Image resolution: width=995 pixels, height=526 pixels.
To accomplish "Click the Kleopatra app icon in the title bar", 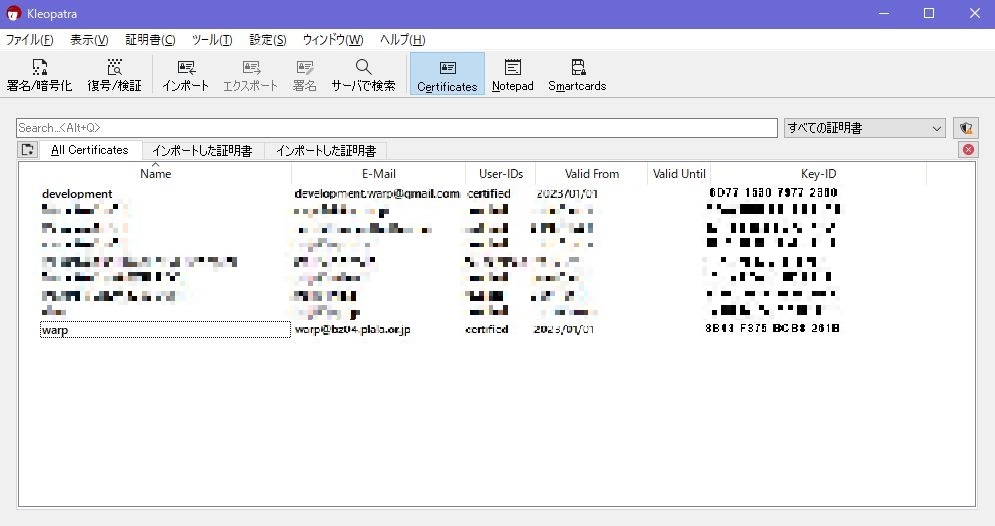I will [13, 13].
